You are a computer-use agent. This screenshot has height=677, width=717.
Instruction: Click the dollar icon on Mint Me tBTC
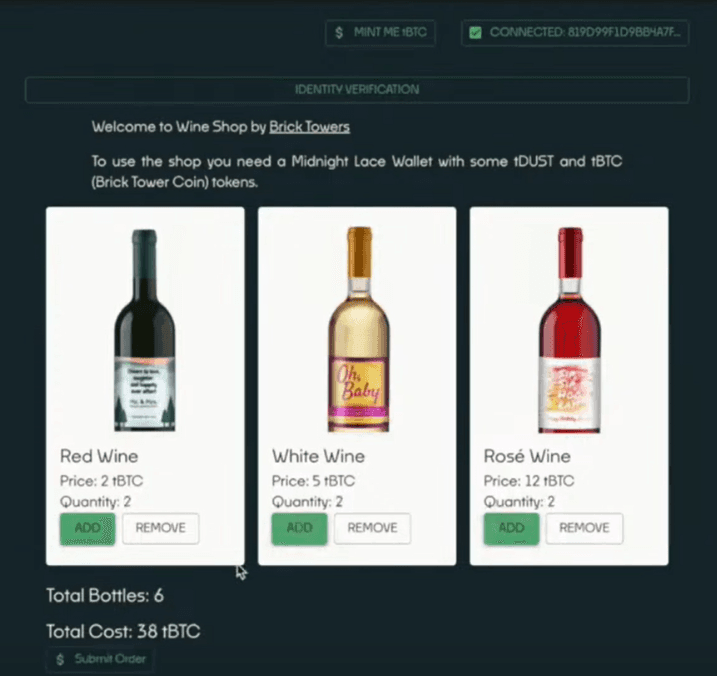(x=340, y=33)
